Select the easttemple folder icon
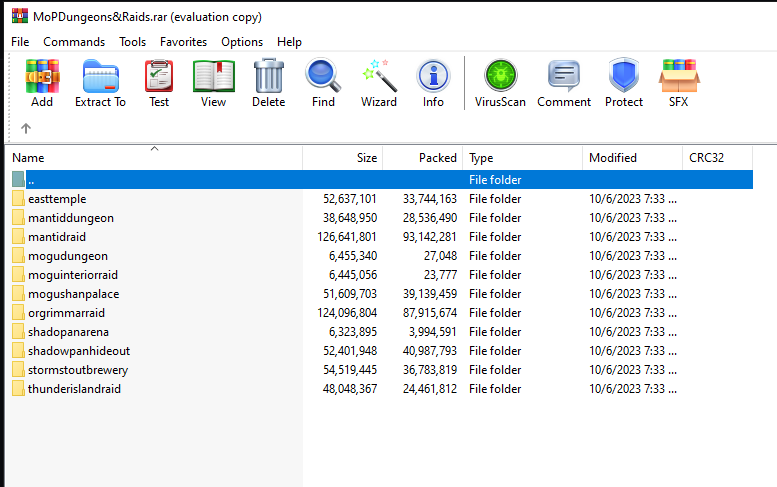This screenshot has width=777, height=487. 18,199
